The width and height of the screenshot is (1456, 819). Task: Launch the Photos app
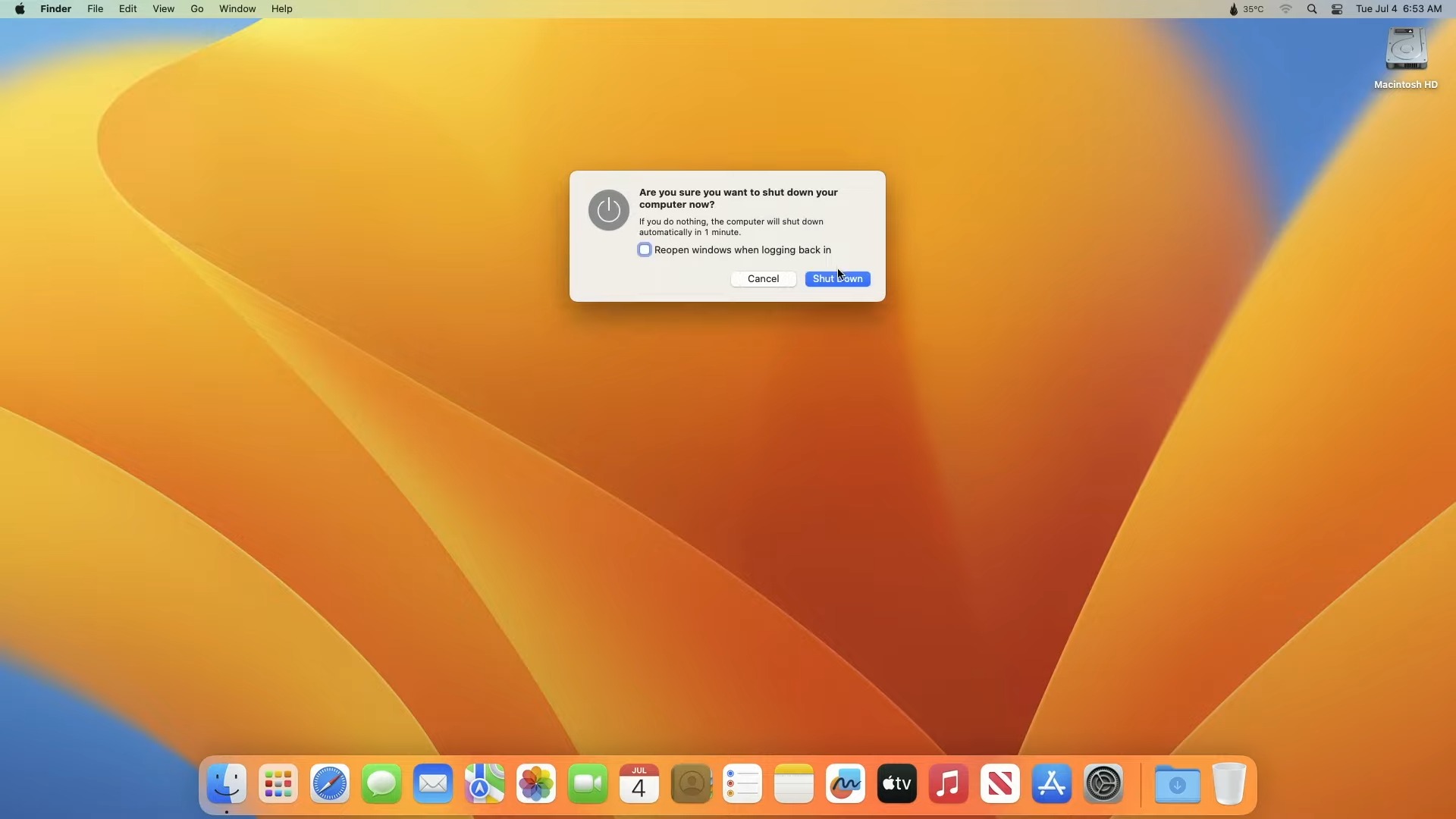click(536, 783)
